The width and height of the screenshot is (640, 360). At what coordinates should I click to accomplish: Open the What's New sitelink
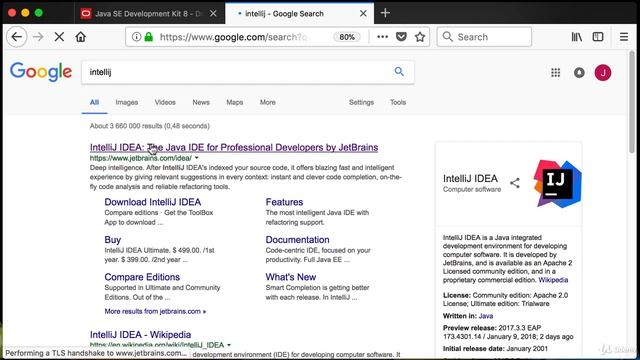click(291, 277)
